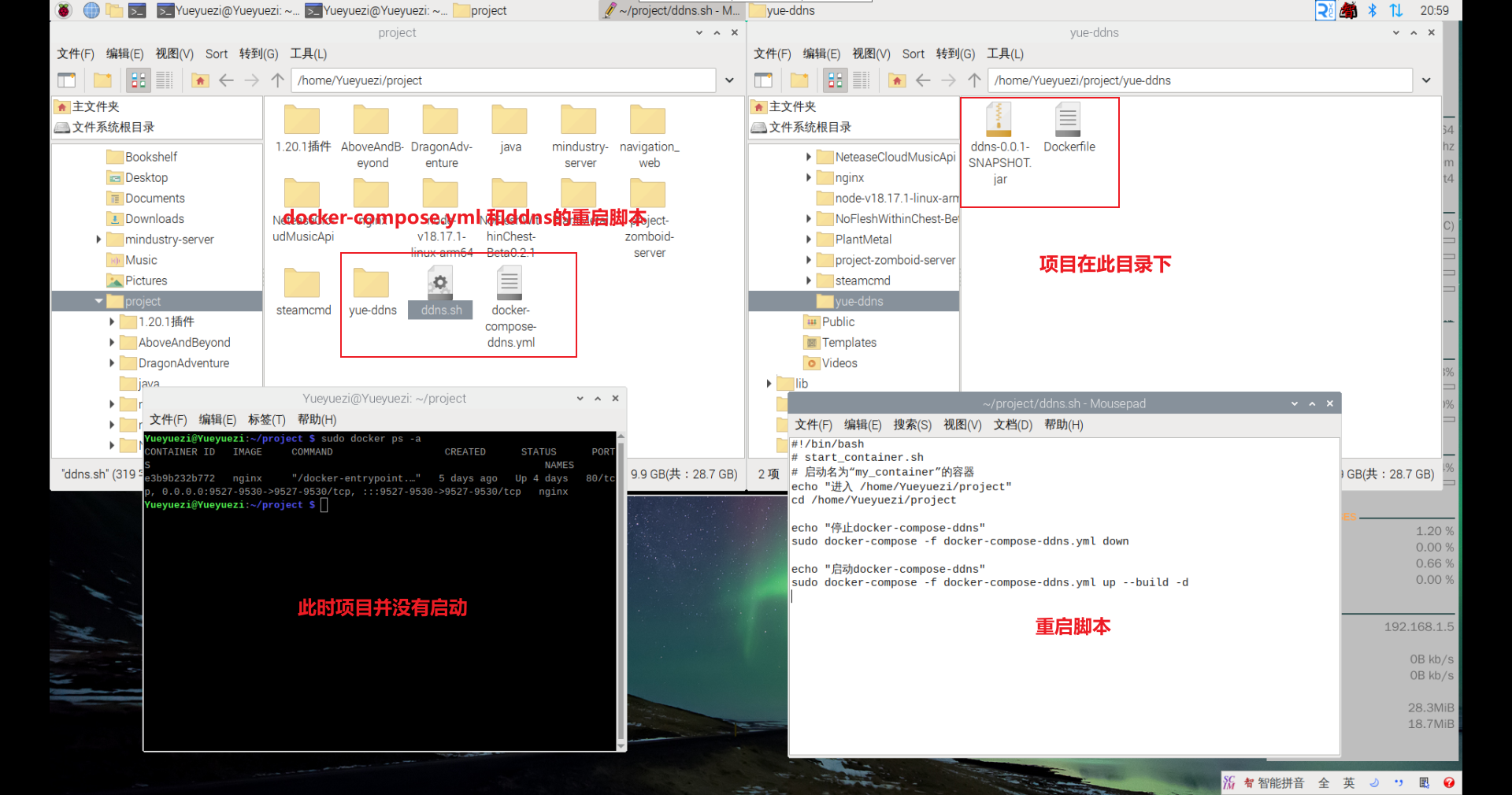Expand the steamcmd node in the yue-ddns window tree
Image resolution: width=1512 pixels, height=795 pixels.
coord(808,280)
